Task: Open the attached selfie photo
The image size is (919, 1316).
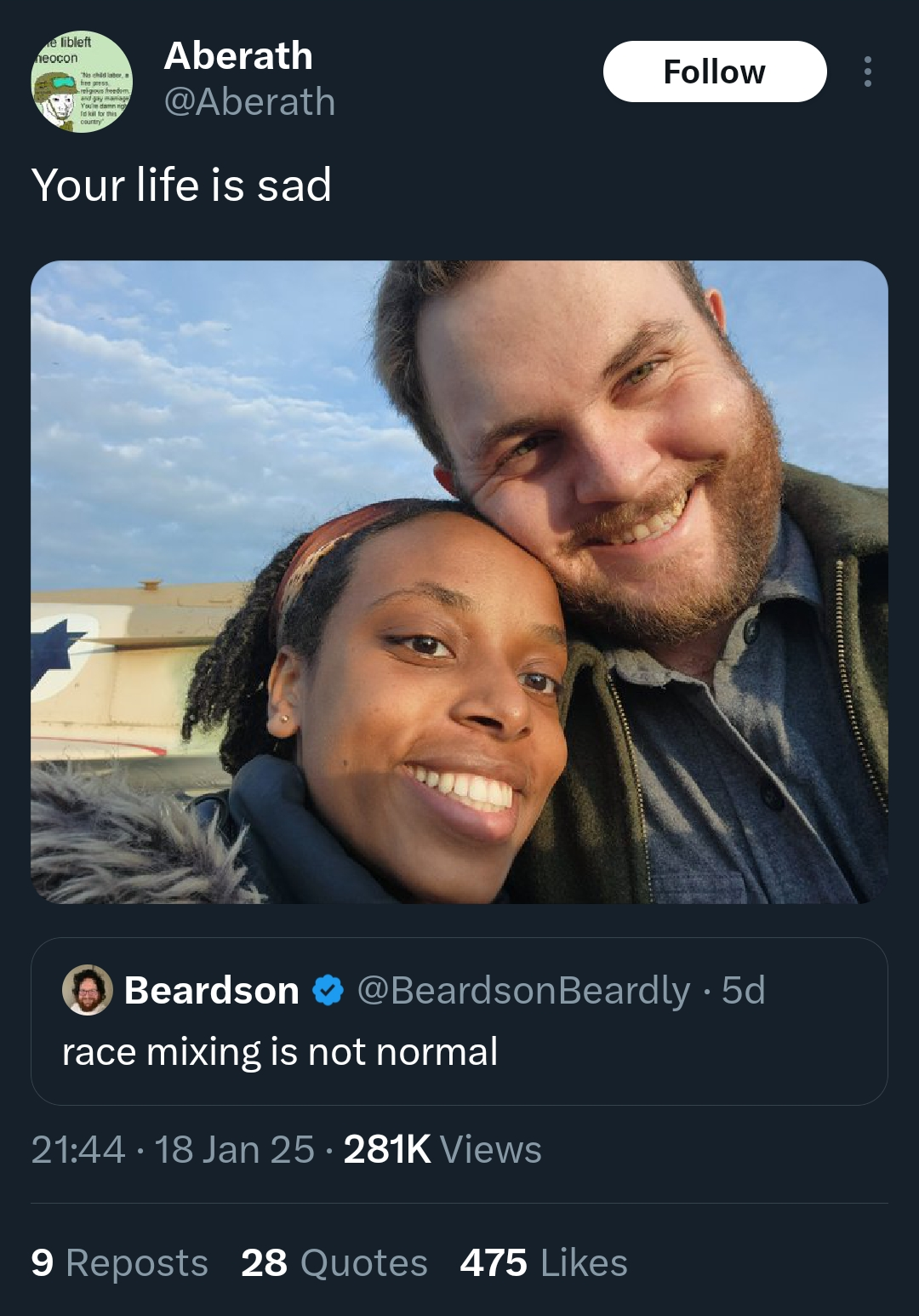Action: pyautogui.click(x=459, y=581)
